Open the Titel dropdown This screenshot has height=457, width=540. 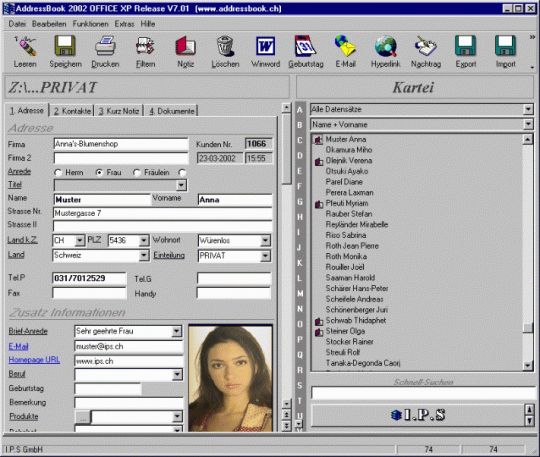[x=181, y=185]
